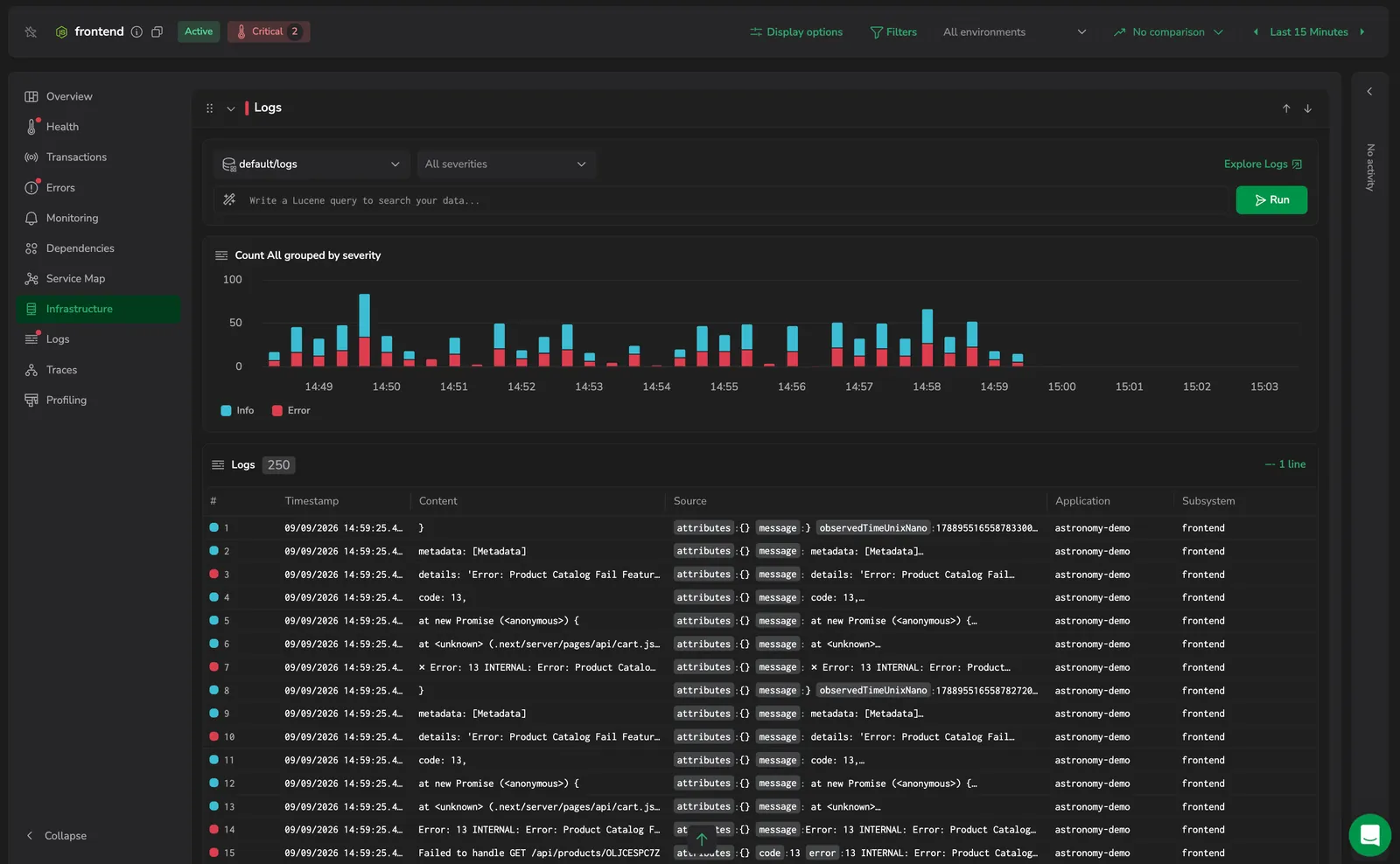
Task: Go to next time range arrow
Action: pos(1361,31)
